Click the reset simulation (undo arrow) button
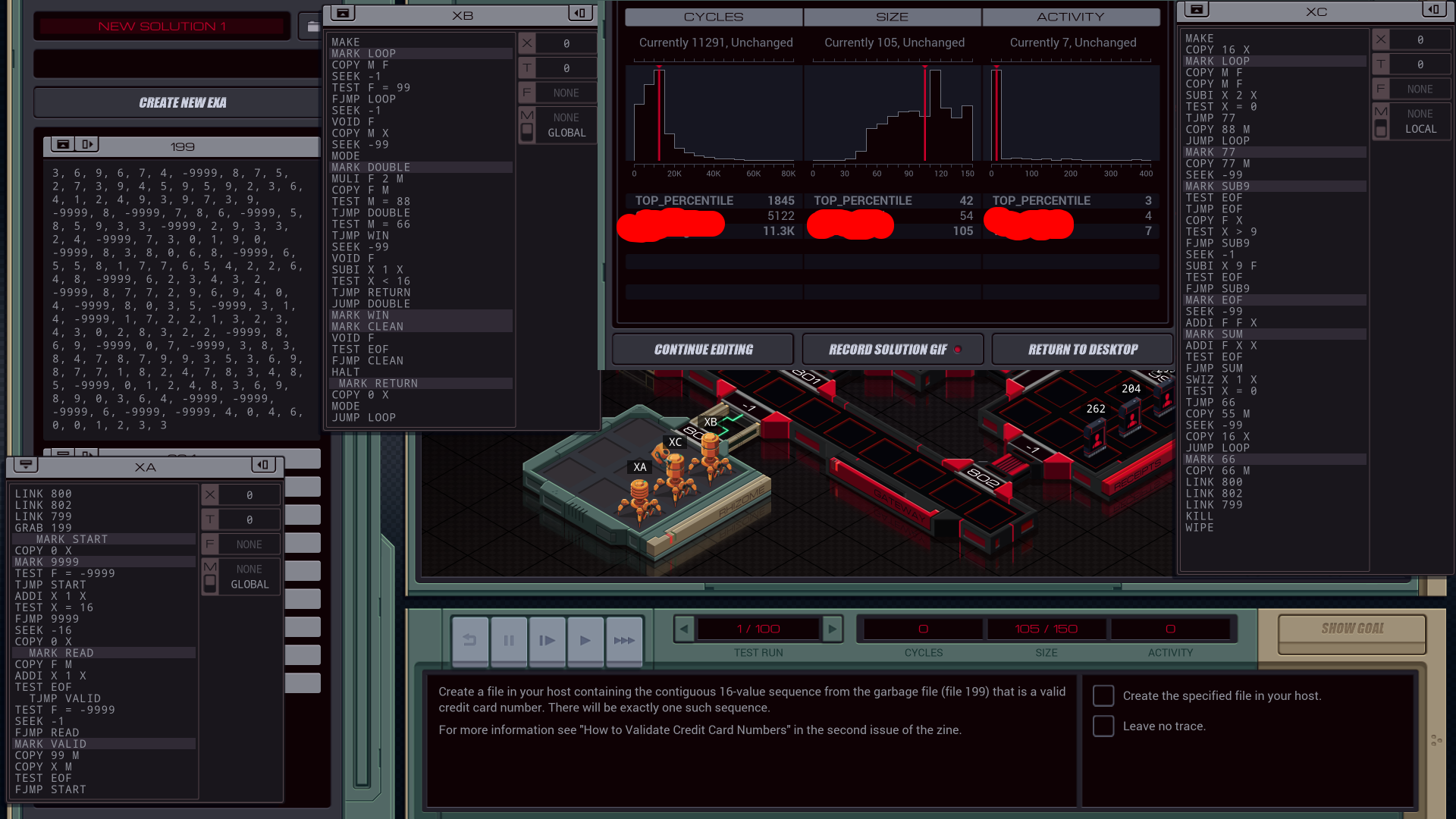The image size is (1456, 819). coord(470,641)
